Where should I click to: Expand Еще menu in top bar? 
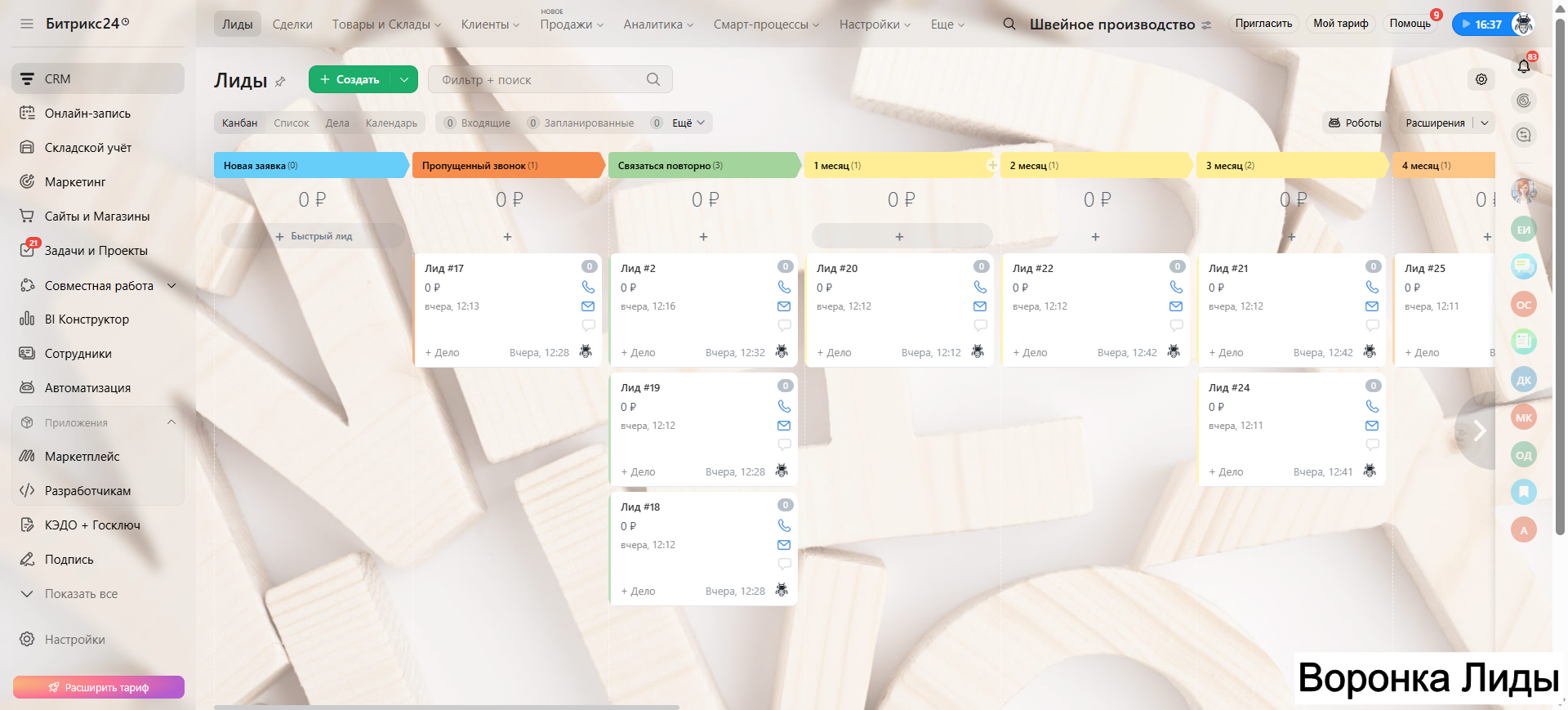pyautogui.click(x=947, y=25)
